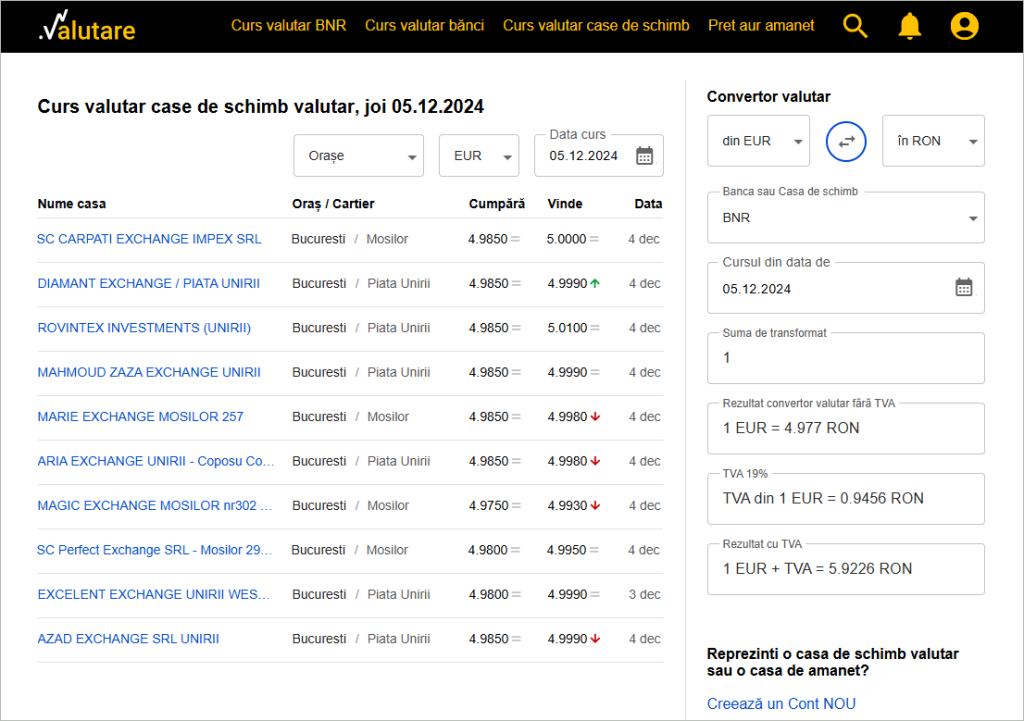Click the Suma de transformat input field
1024x721 pixels.
point(845,358)
